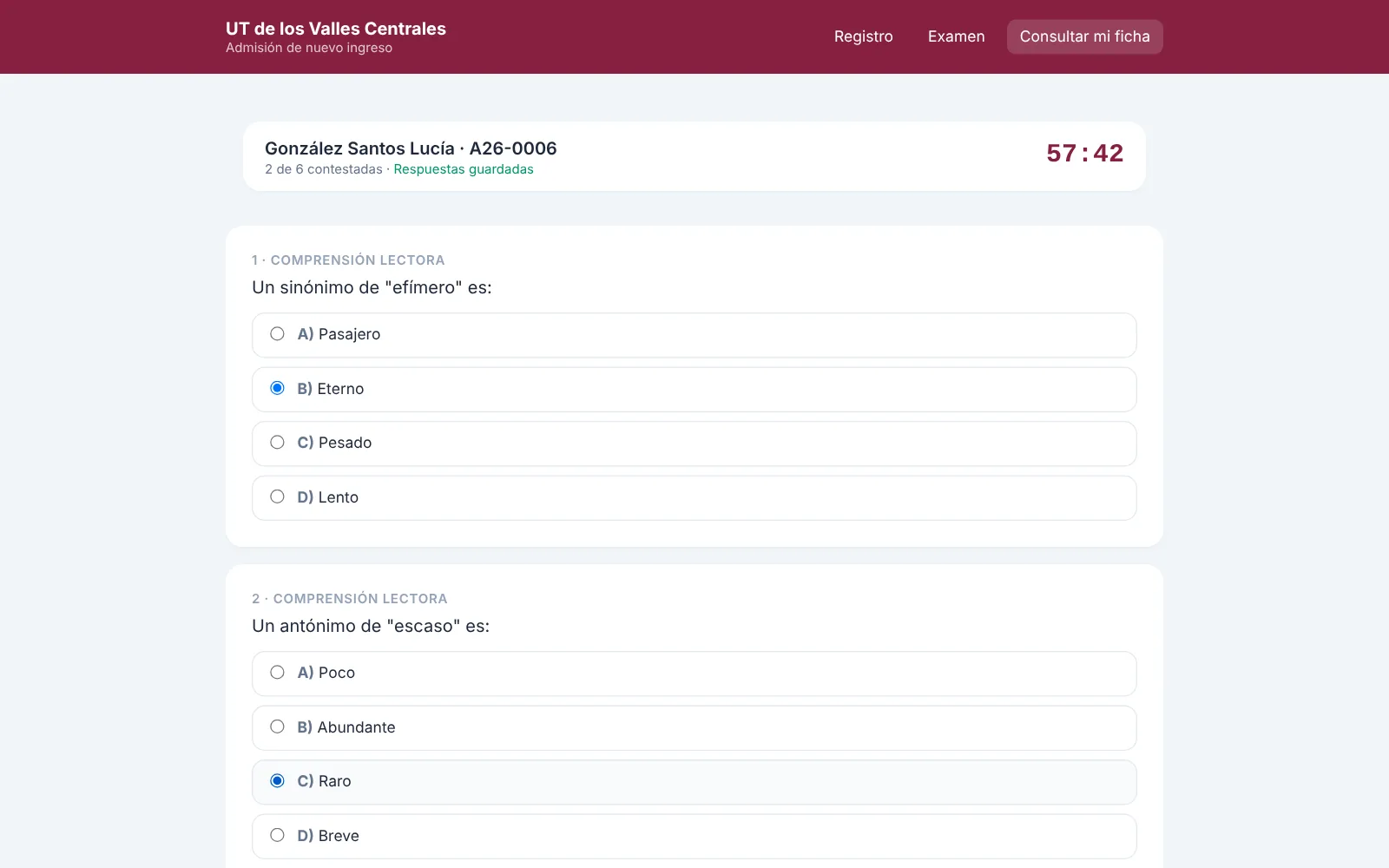Click the question "Un antónimo de "escaso" es:"
The image size is (1389, 868).
(371, 626)
